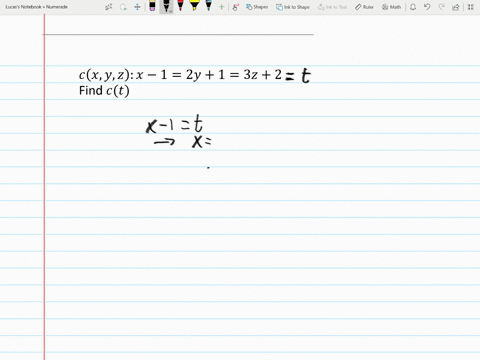This screenshot has width=480, height=360.
Task: Toggle draw with touch mode
Action: (236, 7)
